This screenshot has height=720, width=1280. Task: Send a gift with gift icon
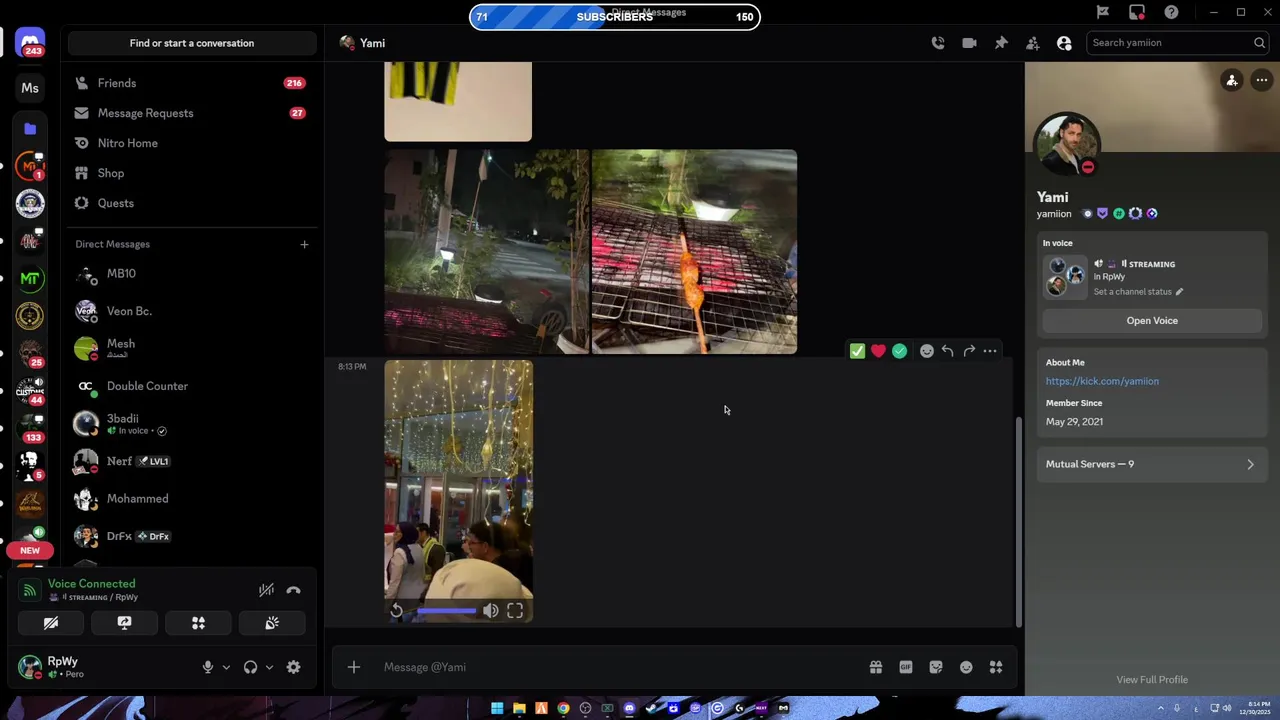876,667
